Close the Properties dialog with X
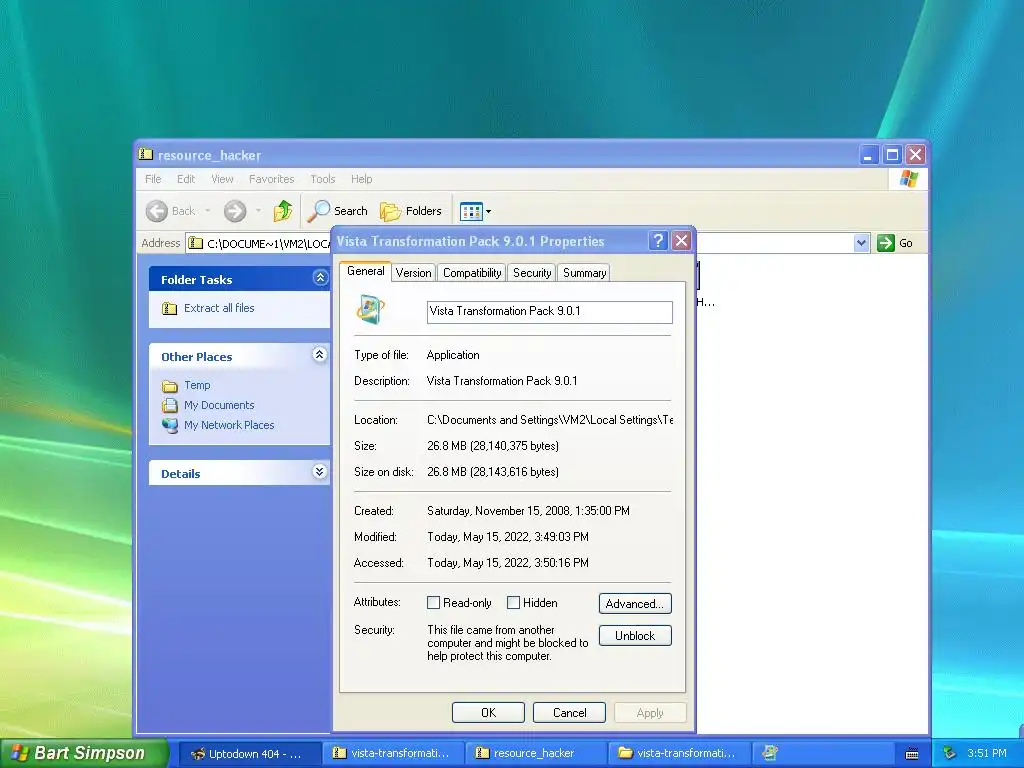Viewport: 1024px width, 768px height. pos(682,241)
